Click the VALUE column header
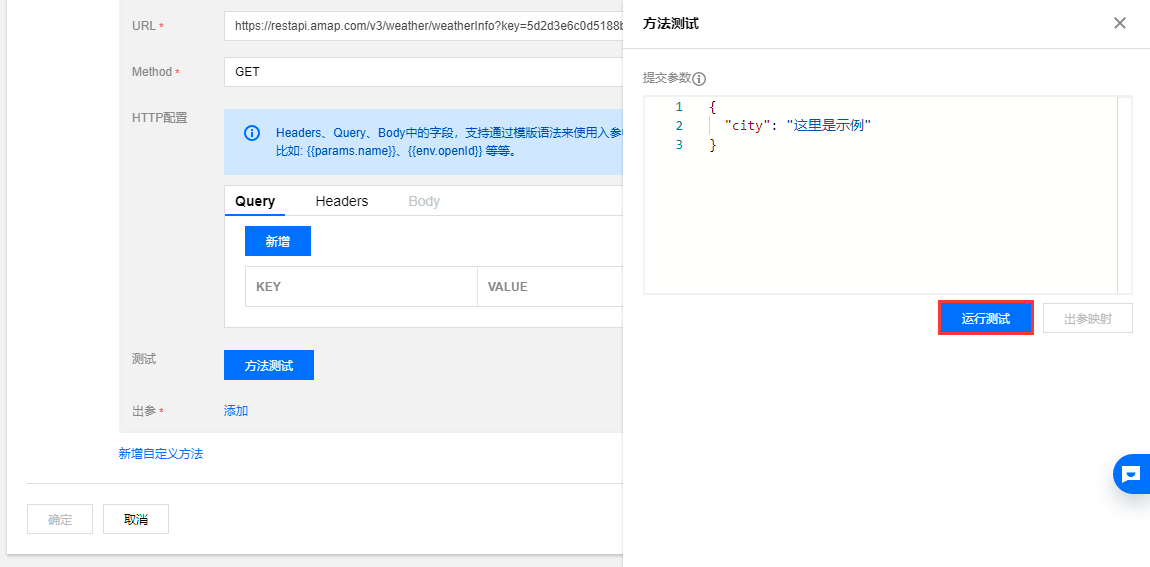1150x567 pixels. point(550,287)
